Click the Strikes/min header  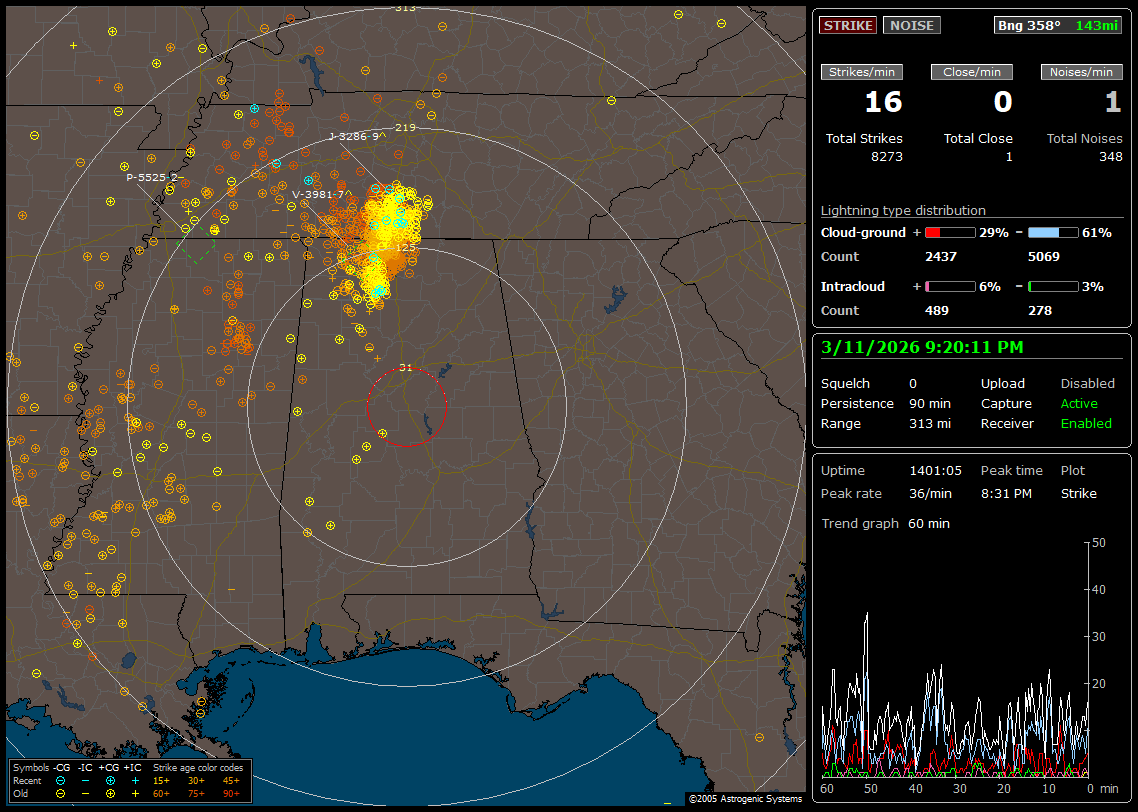862,72
